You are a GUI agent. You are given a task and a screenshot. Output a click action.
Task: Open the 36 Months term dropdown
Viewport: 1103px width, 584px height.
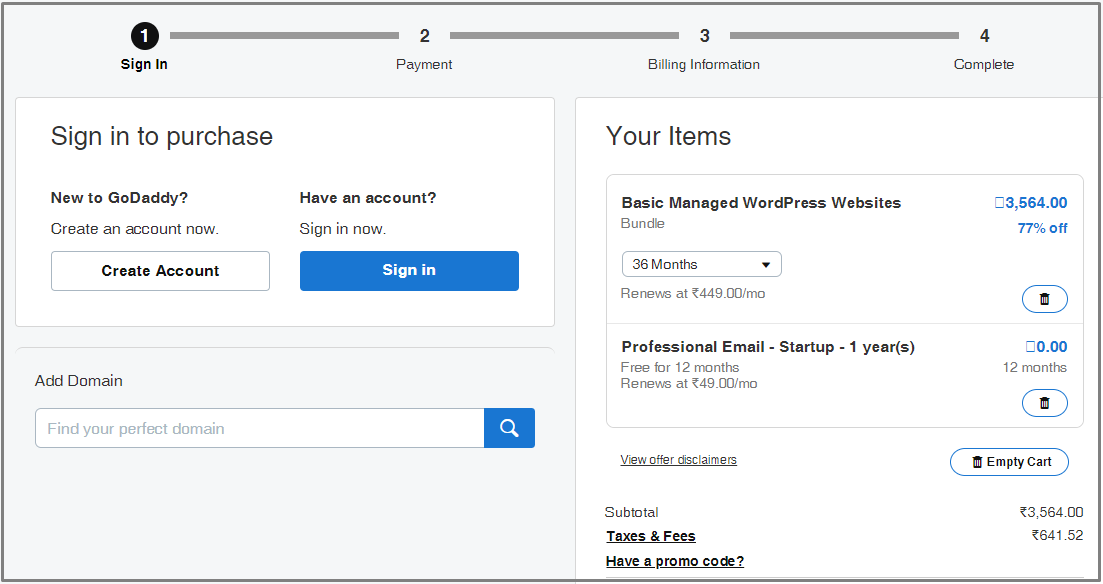click(701, 265)
